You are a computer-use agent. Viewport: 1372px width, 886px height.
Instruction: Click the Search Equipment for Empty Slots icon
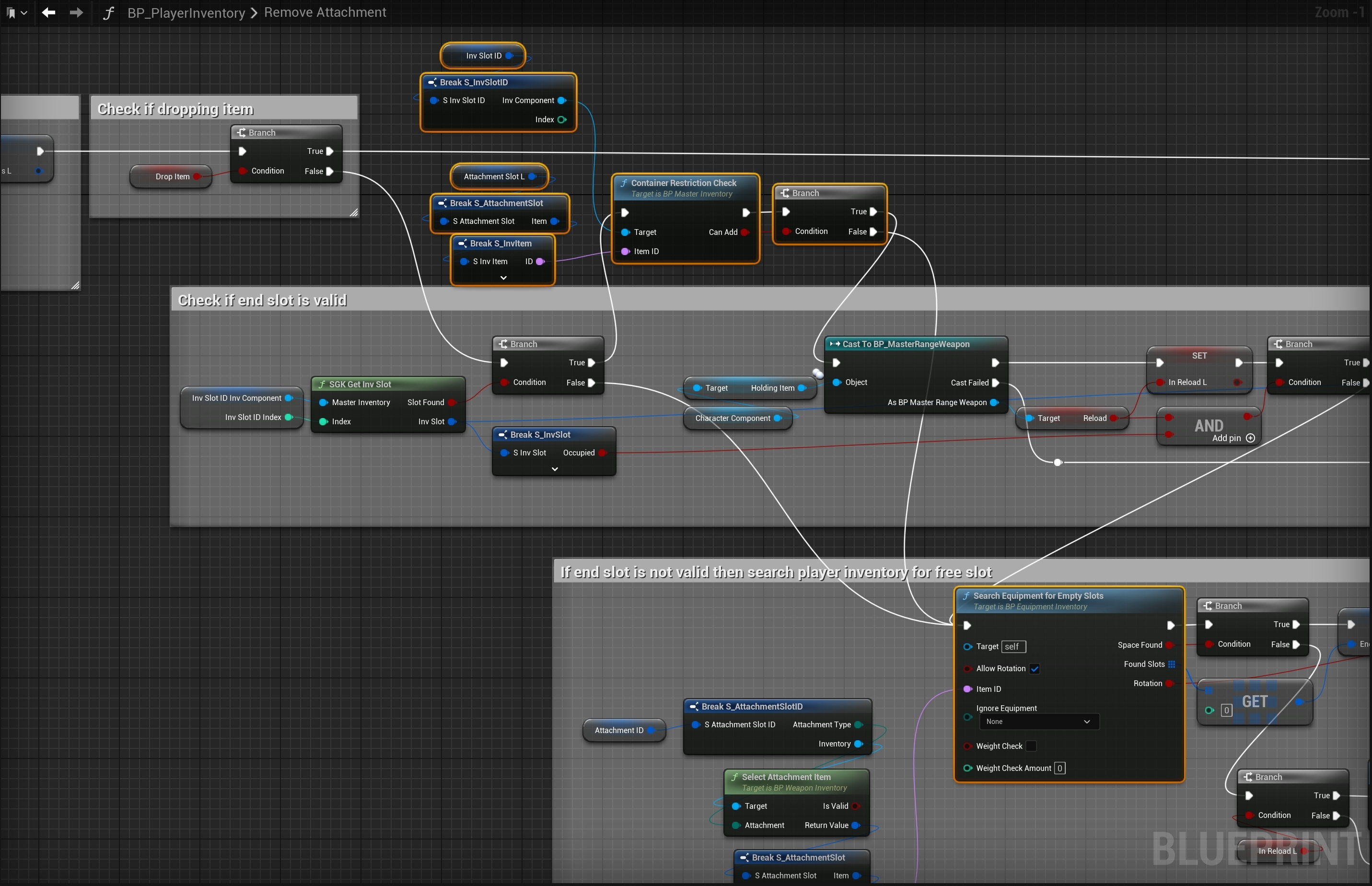966,596
